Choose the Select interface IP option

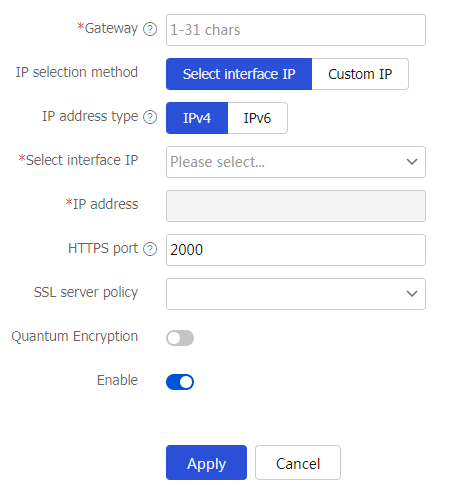tap(239, 74)
